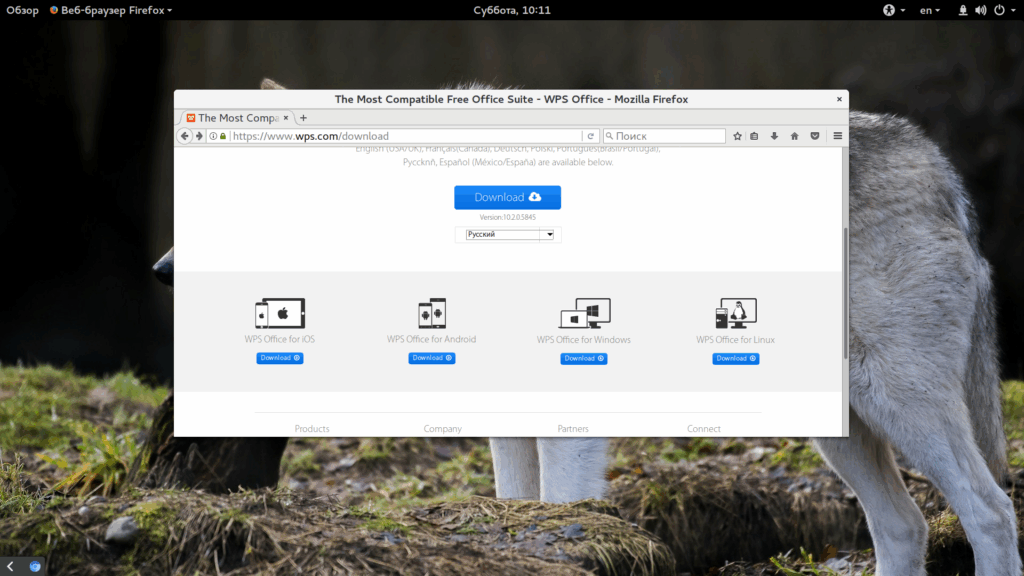
Task: Click 'WPS Office for Windows' label
Action: [584, 340]
